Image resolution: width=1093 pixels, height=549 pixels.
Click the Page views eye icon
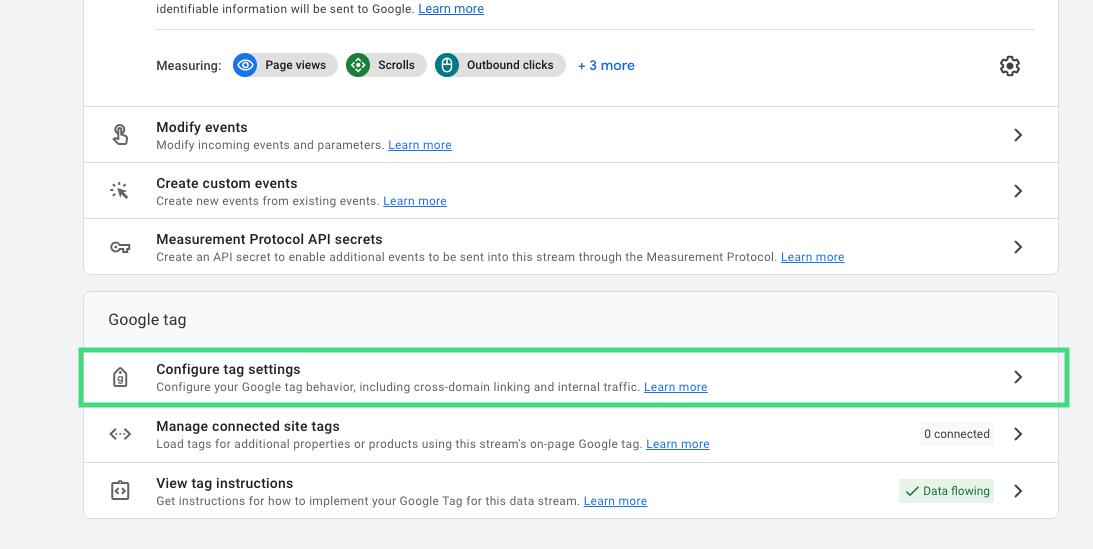tap(245, 65)
